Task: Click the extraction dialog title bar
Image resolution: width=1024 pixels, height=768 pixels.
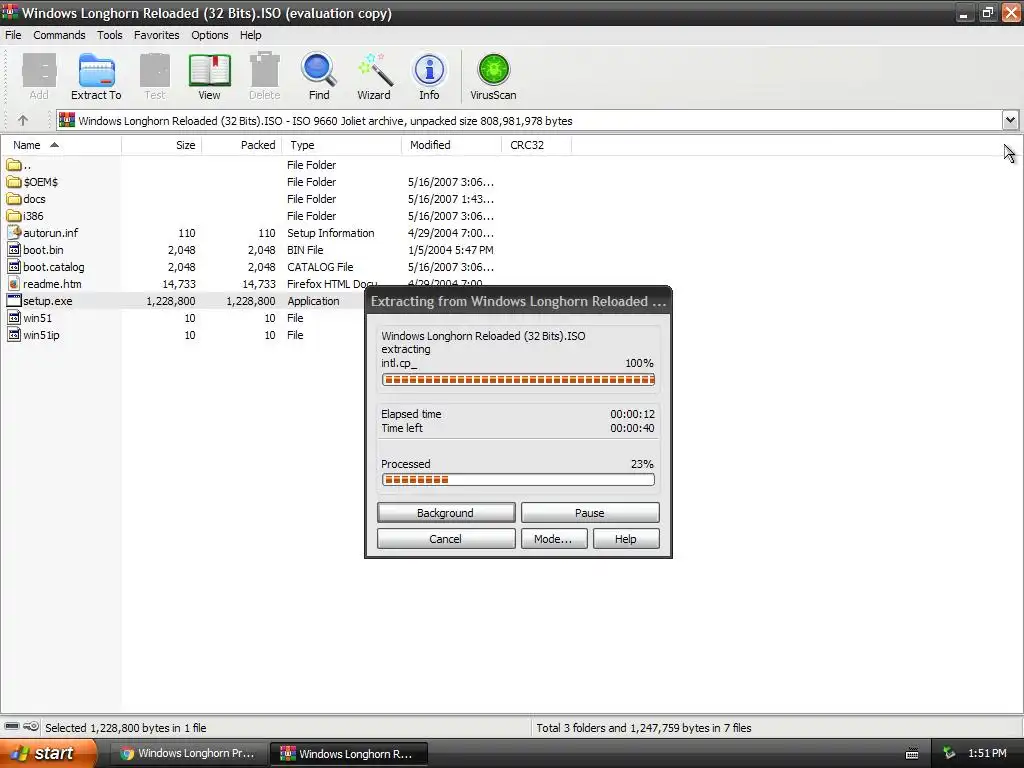Action: [519, 301]
